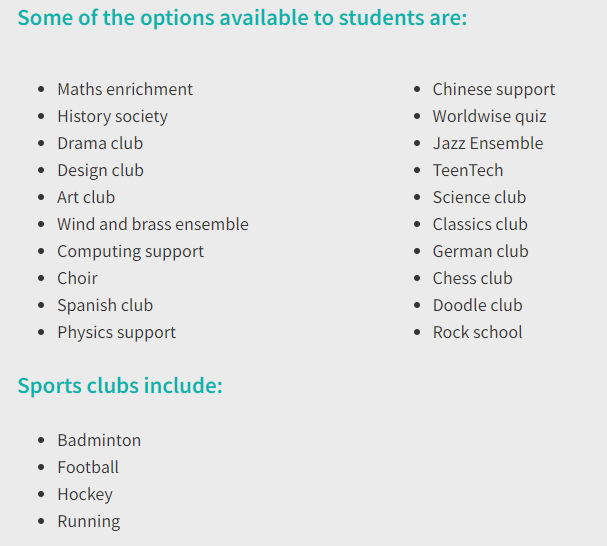Click the Maths enrichment list item
Image resolution: width=607 pixels, height=546 pixels.
coord(125,90)
